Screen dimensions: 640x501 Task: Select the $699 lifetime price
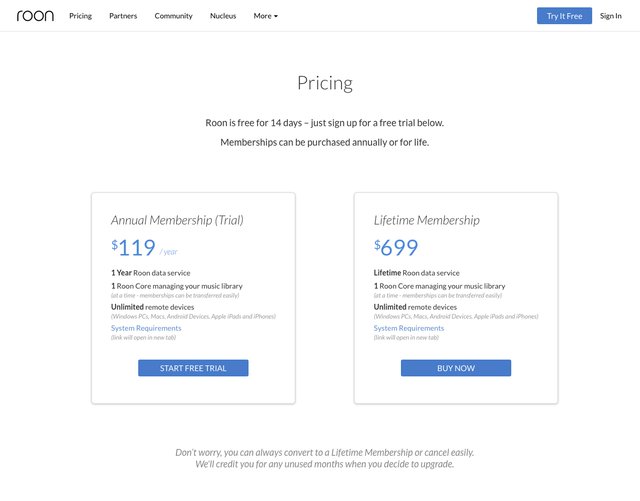[396, 248]
